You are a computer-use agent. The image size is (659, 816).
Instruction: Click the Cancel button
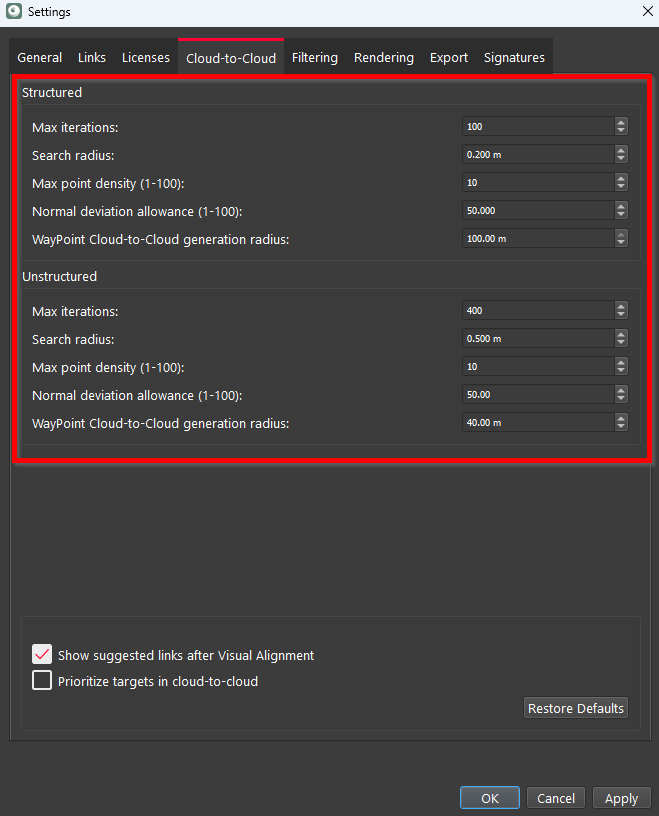pyautogui.click(x=556, y=798)
